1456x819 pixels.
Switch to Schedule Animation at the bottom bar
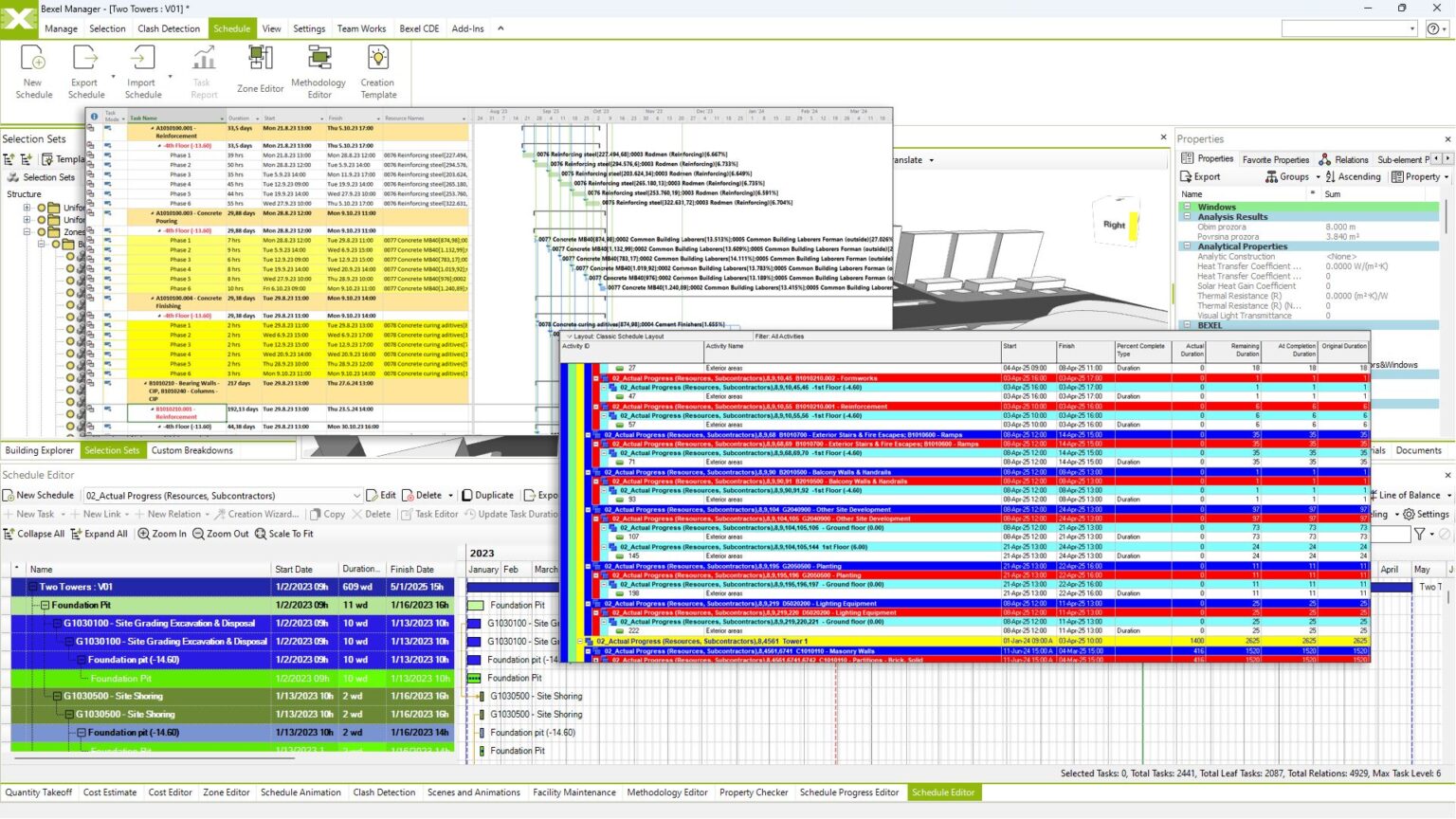(x=300, y=792)
